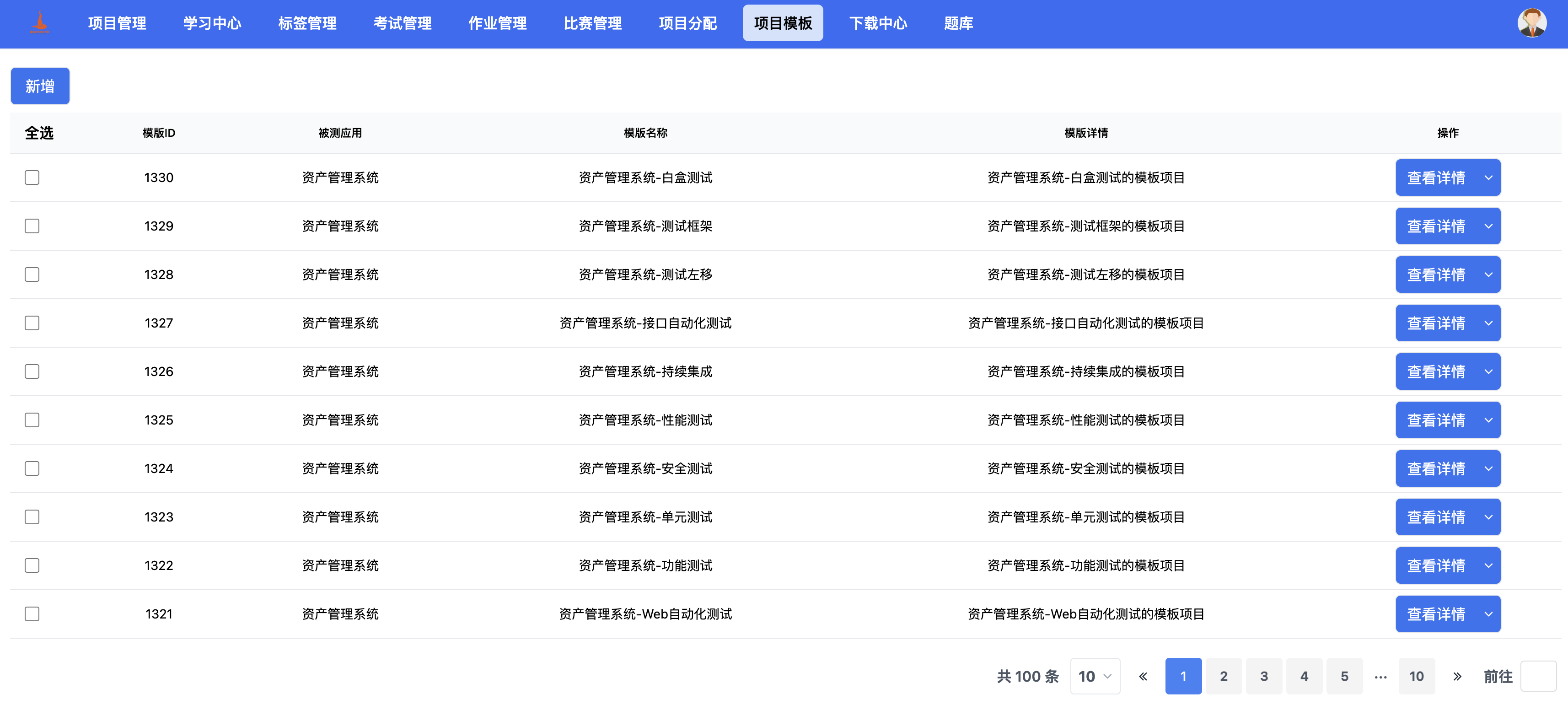Switch to the 项目管理 menu tab

[x=117, y=24]
